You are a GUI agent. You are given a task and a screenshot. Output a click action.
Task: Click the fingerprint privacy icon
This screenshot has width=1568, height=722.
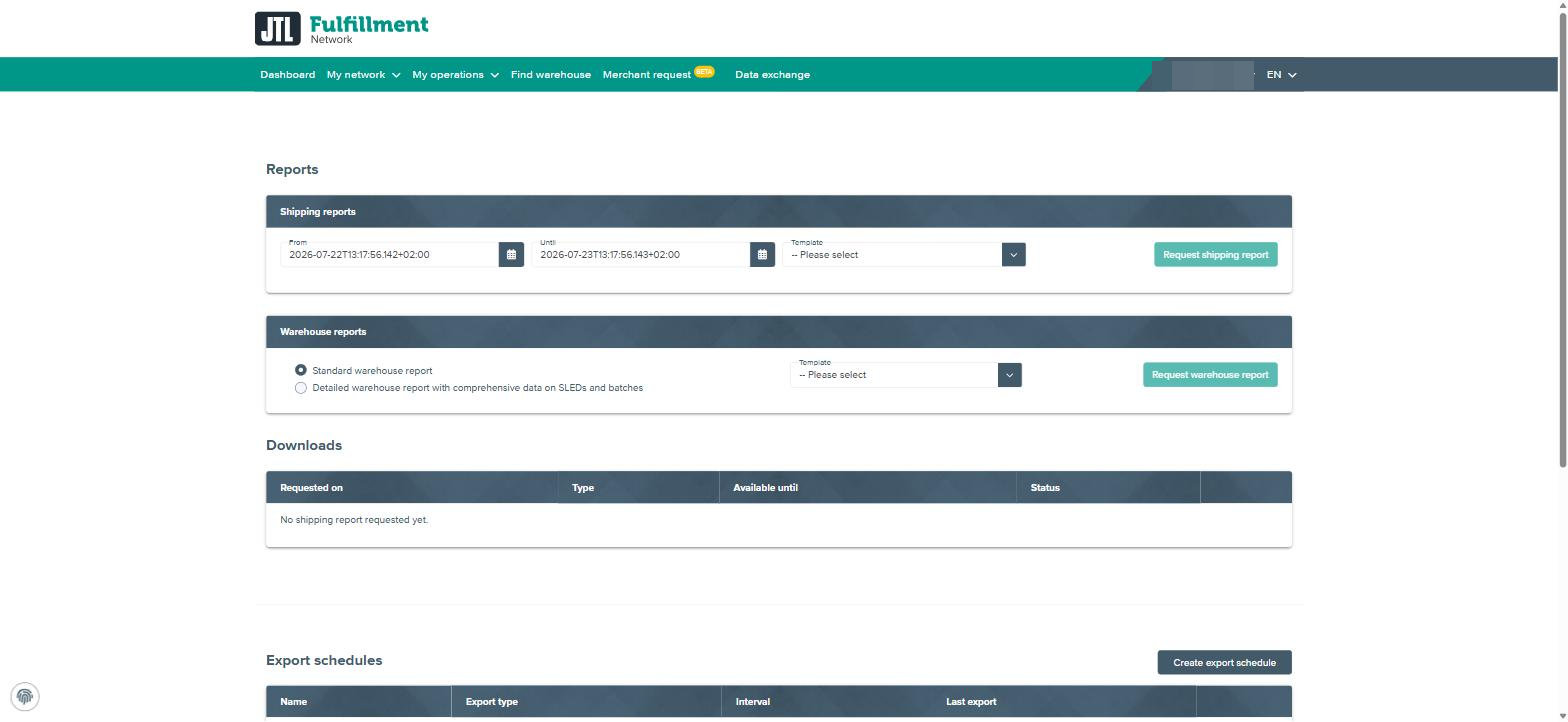25,697
